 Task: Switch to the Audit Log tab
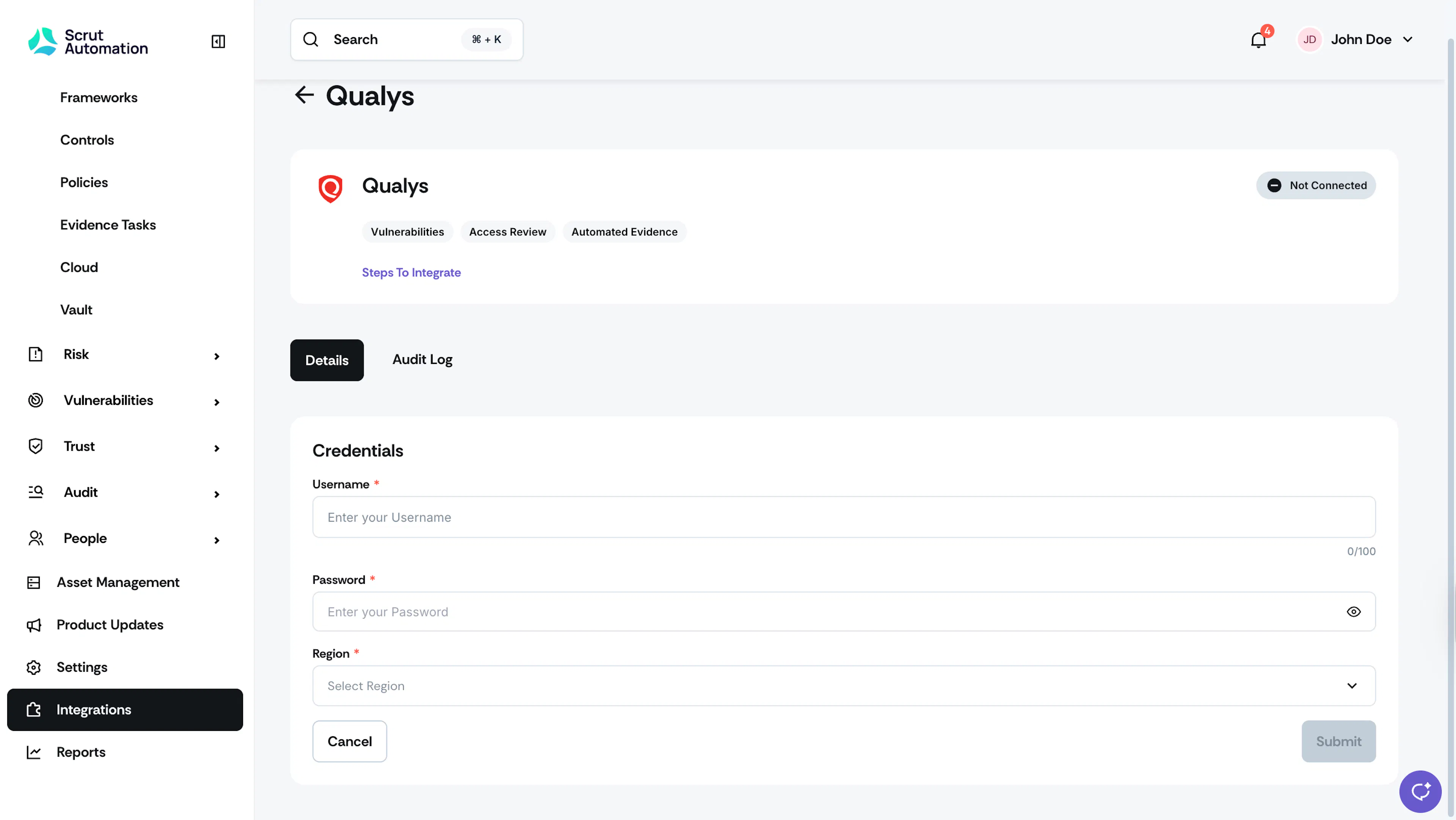tap(422, 359)
